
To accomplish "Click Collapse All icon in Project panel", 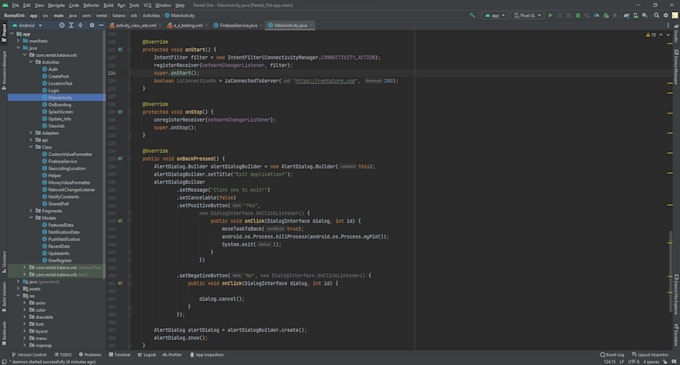I will (80, 25).
